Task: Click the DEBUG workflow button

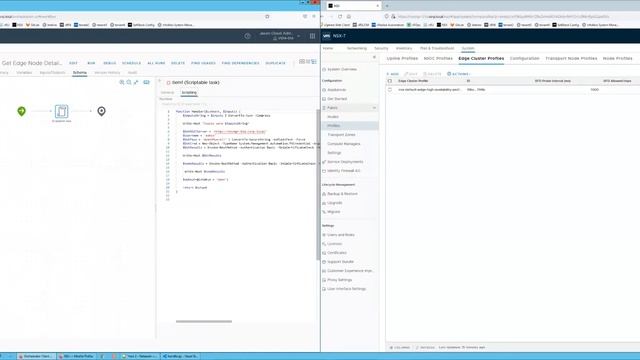Action: [x=109, y=63]
